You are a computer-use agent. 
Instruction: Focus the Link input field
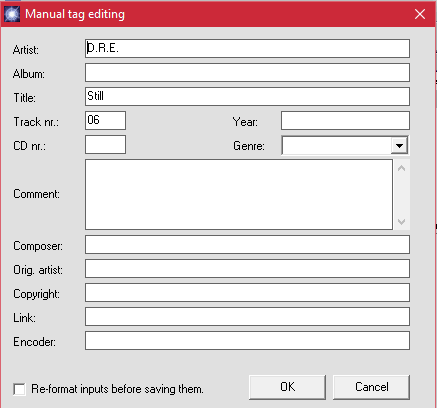pyautogui.click(x=247, y=317)
